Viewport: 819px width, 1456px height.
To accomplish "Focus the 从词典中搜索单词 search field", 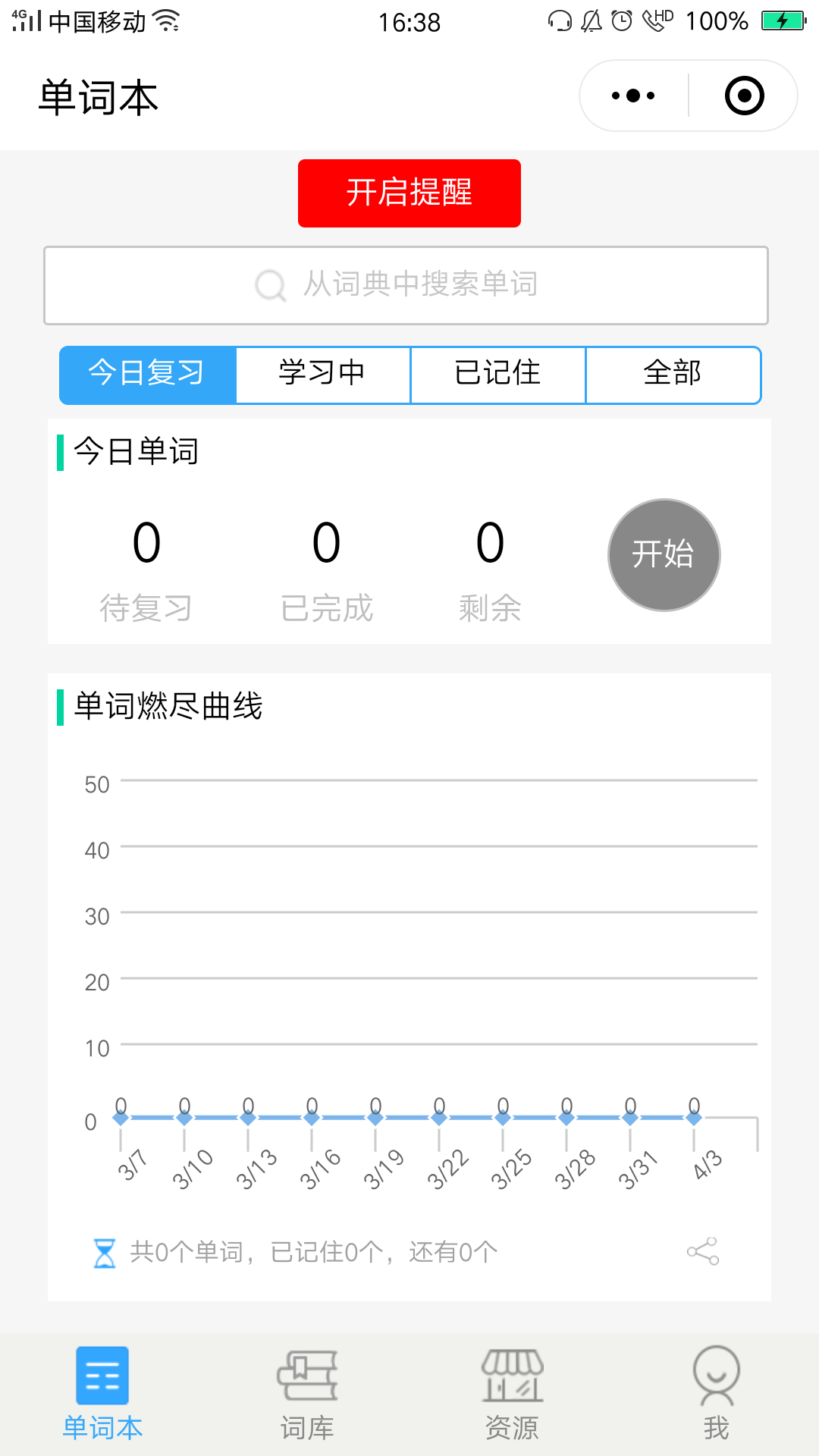I will [x=406, y=285].
